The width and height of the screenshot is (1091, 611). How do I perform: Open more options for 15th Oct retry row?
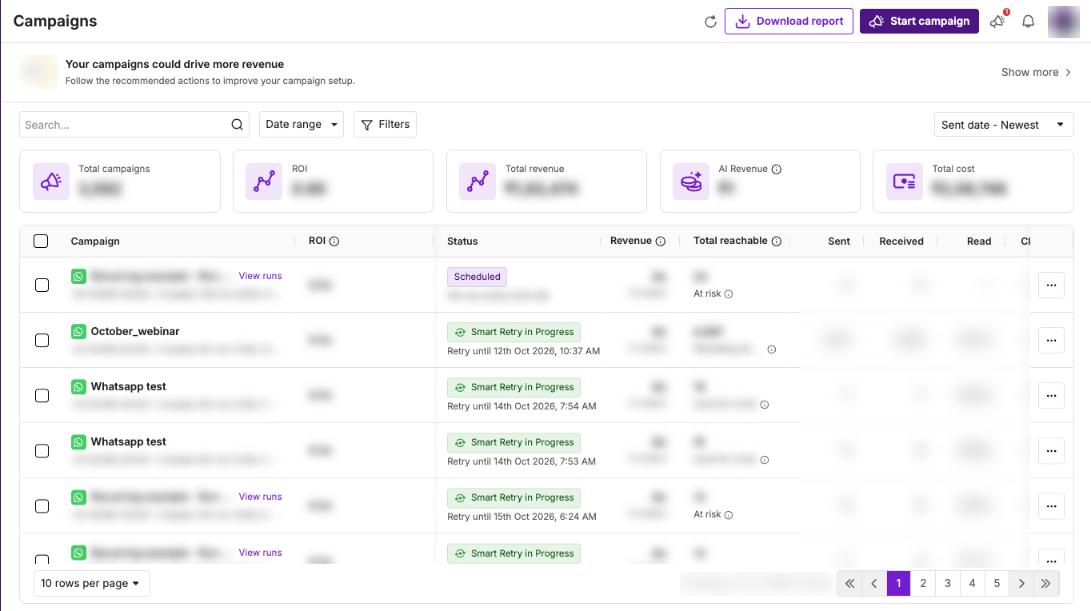tap(1051, 507)
